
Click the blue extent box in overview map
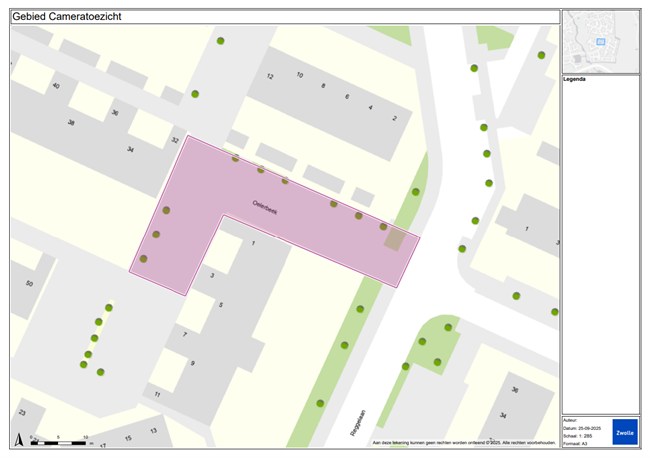pos(601,41)
